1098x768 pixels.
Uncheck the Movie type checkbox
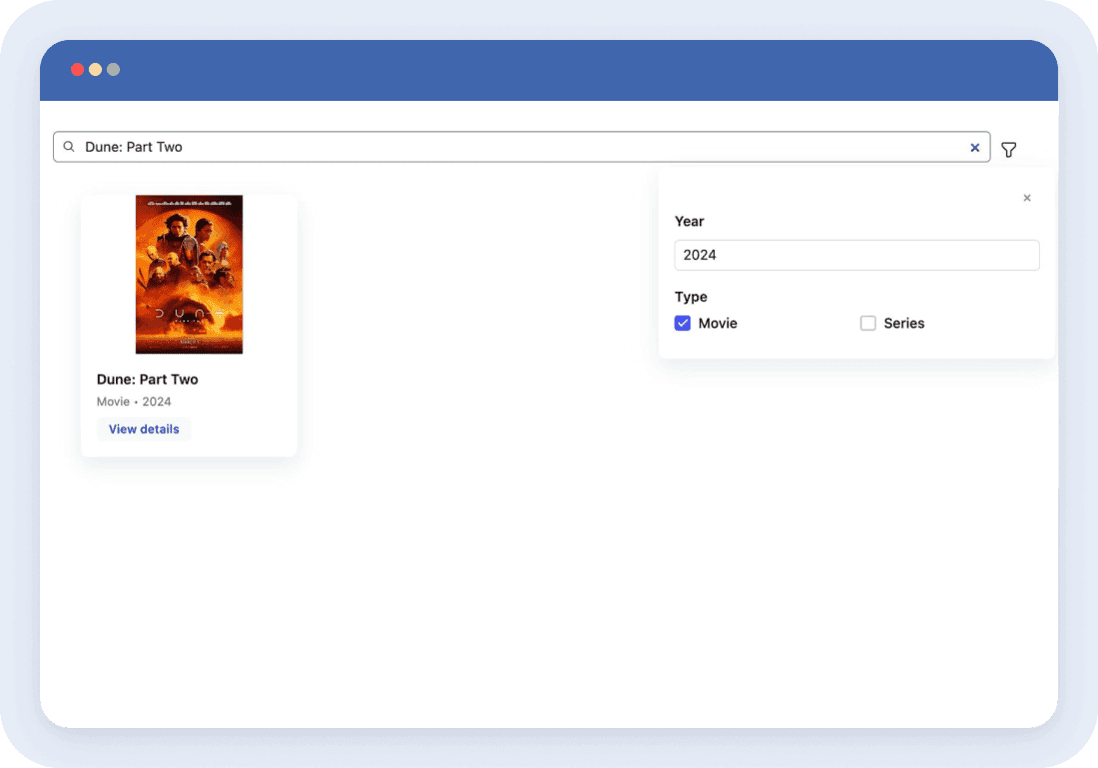(683, 323)
